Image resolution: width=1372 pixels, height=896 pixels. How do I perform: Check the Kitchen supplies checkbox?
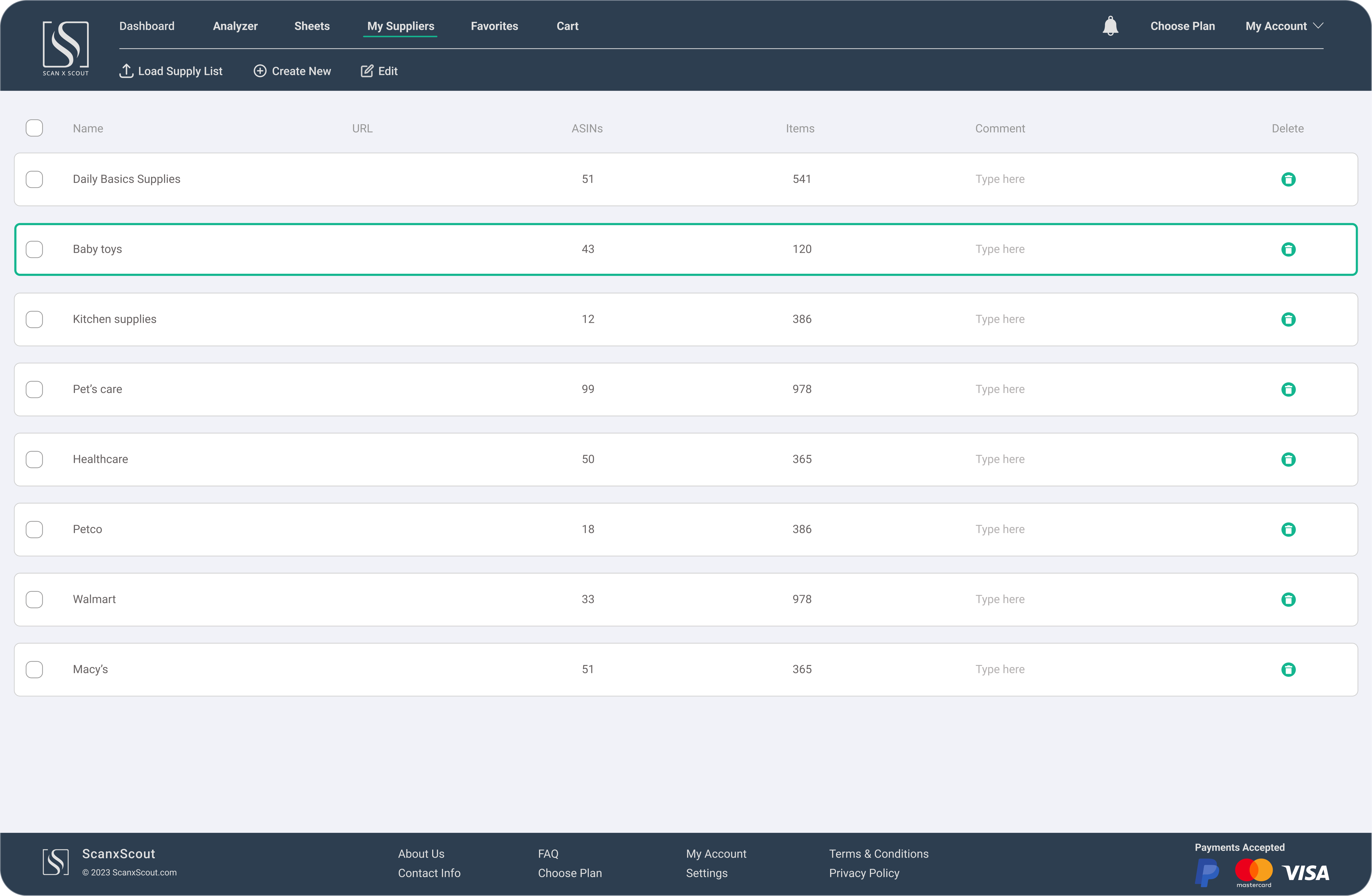pyautogui.click(x=35, y=320)
